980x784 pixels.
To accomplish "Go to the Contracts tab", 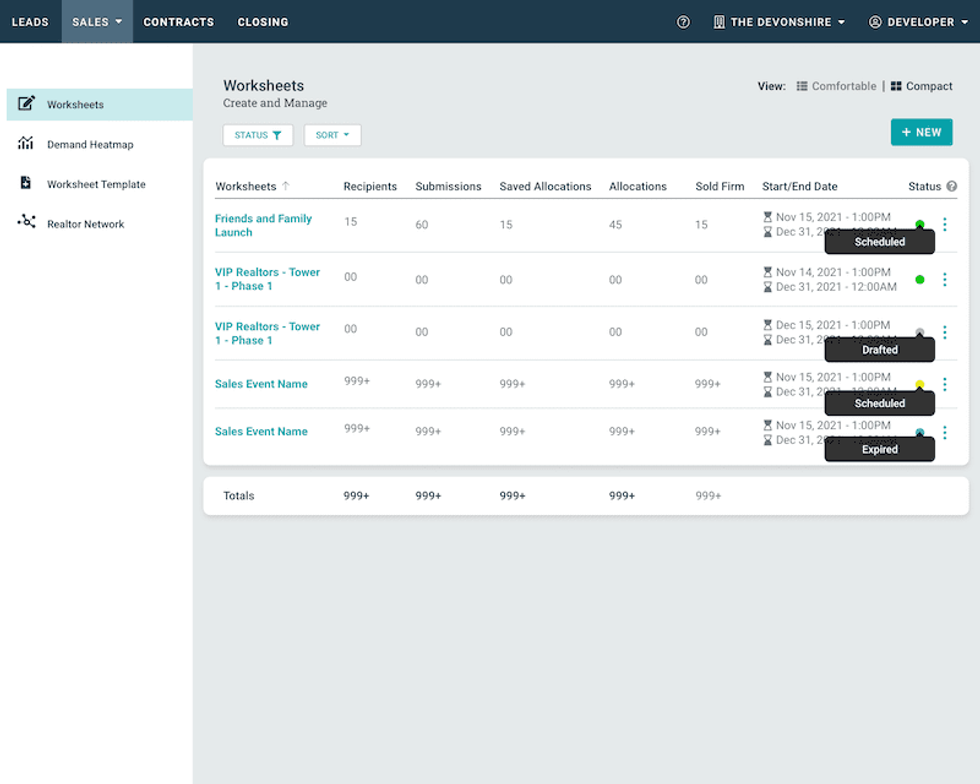I will pos(178,22).
